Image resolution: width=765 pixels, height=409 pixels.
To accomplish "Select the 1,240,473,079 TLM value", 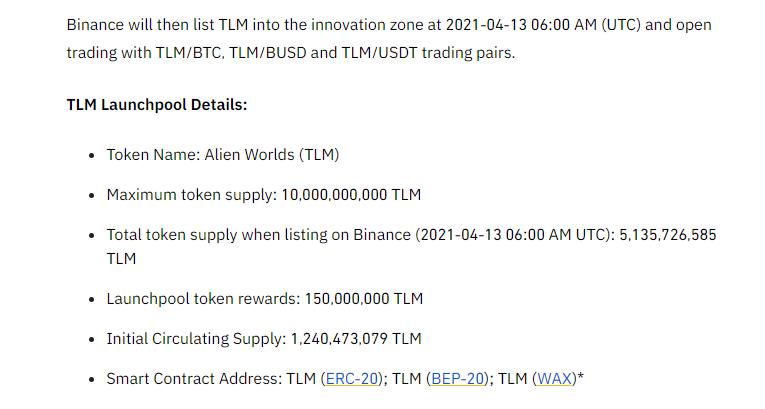I will point(356,339).
